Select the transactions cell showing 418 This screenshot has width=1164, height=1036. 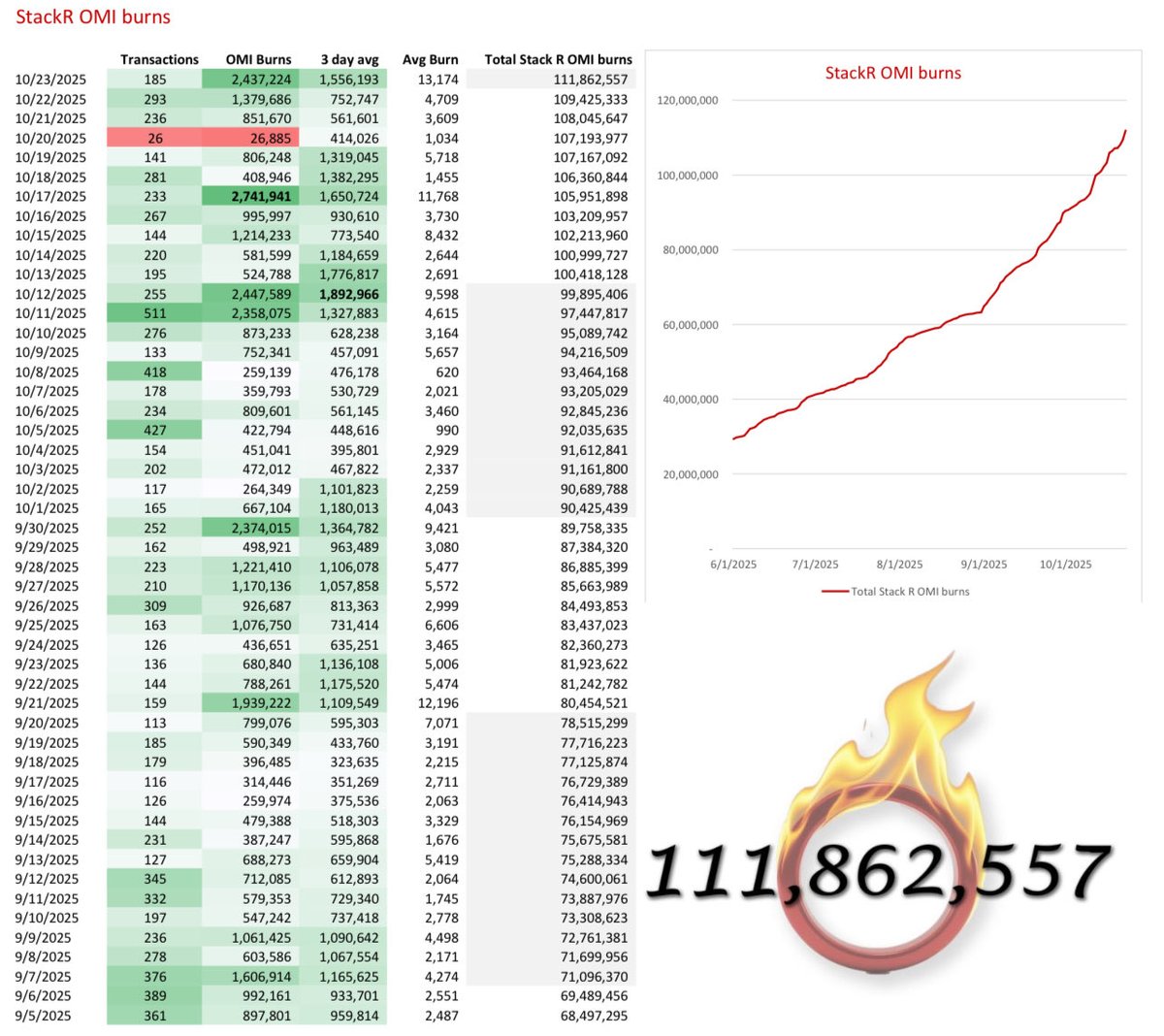155,372
